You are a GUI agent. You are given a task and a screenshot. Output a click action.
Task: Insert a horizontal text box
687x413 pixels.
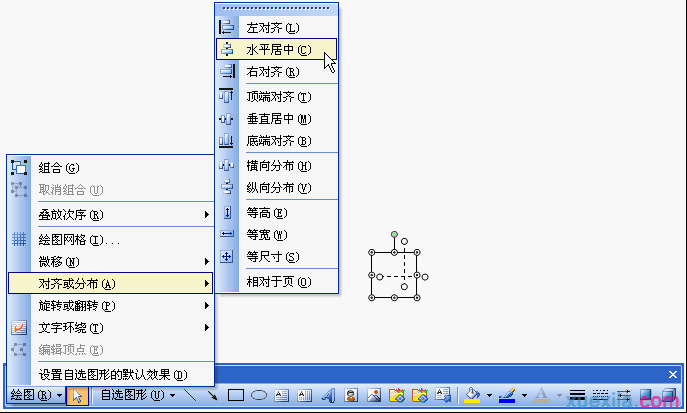click(x=281, y=395)
